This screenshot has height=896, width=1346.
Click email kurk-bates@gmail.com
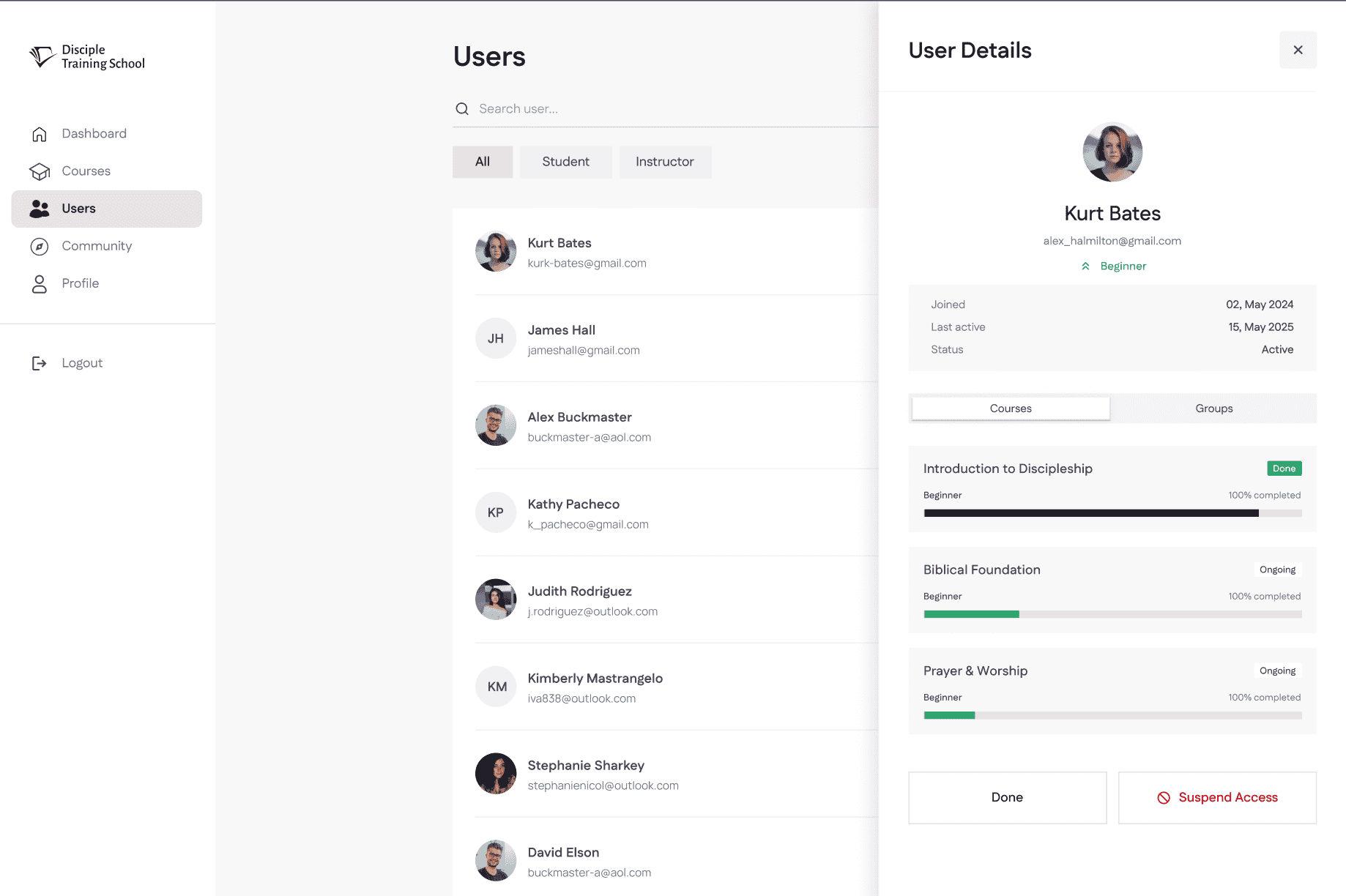coord(587,264)
